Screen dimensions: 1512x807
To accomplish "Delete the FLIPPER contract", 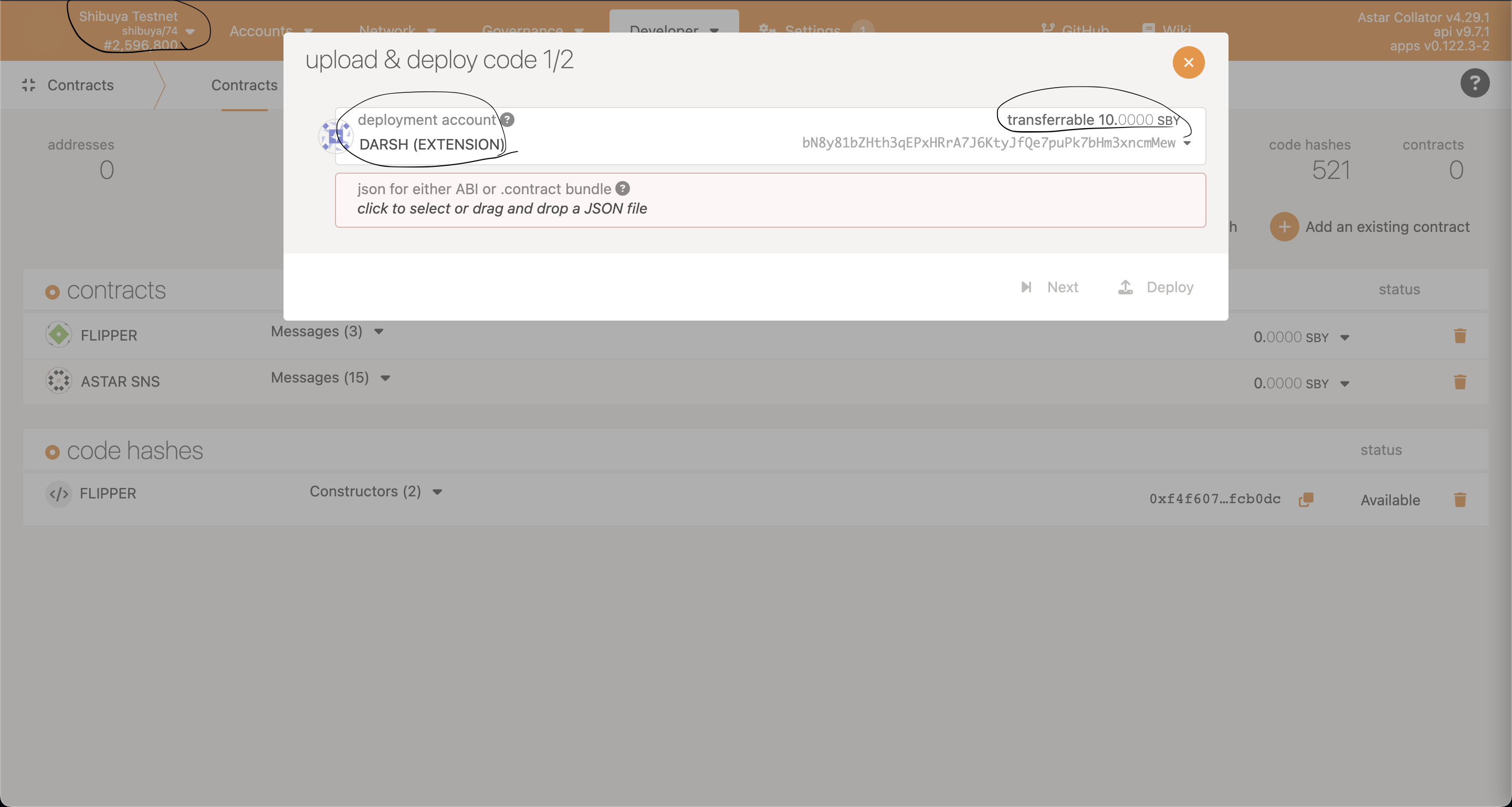I will coord(1459,336).
